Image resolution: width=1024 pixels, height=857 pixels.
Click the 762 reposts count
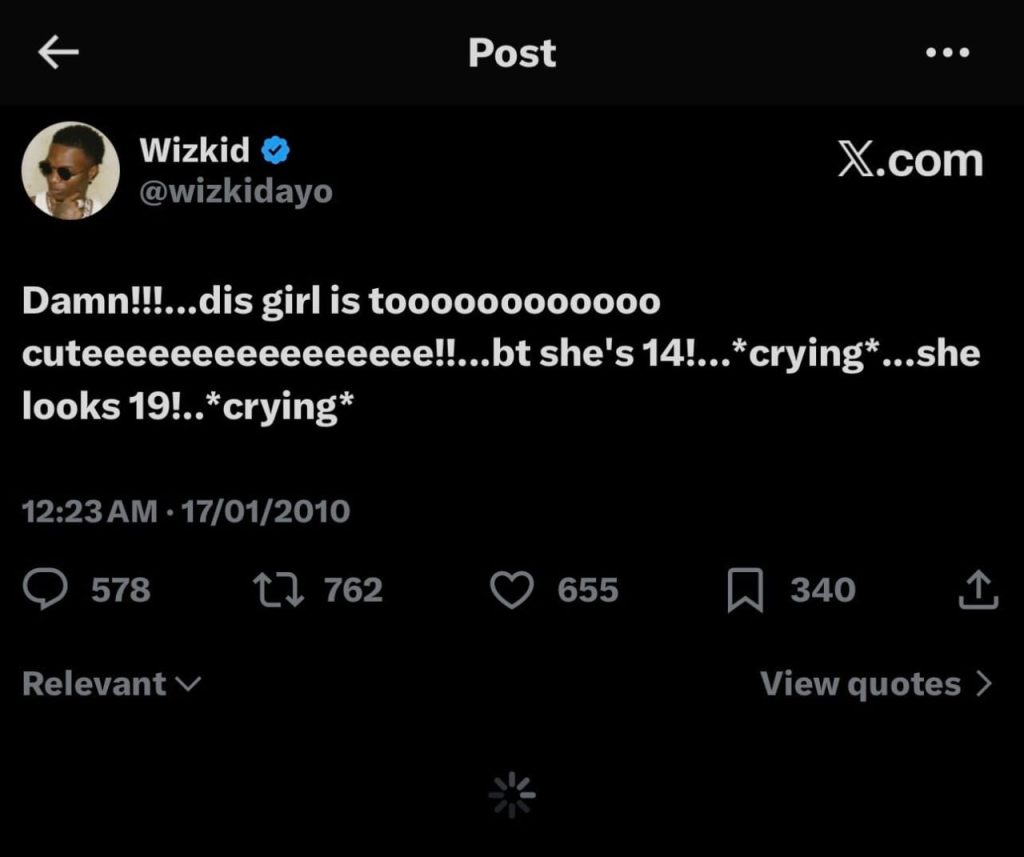click(353, 590)
